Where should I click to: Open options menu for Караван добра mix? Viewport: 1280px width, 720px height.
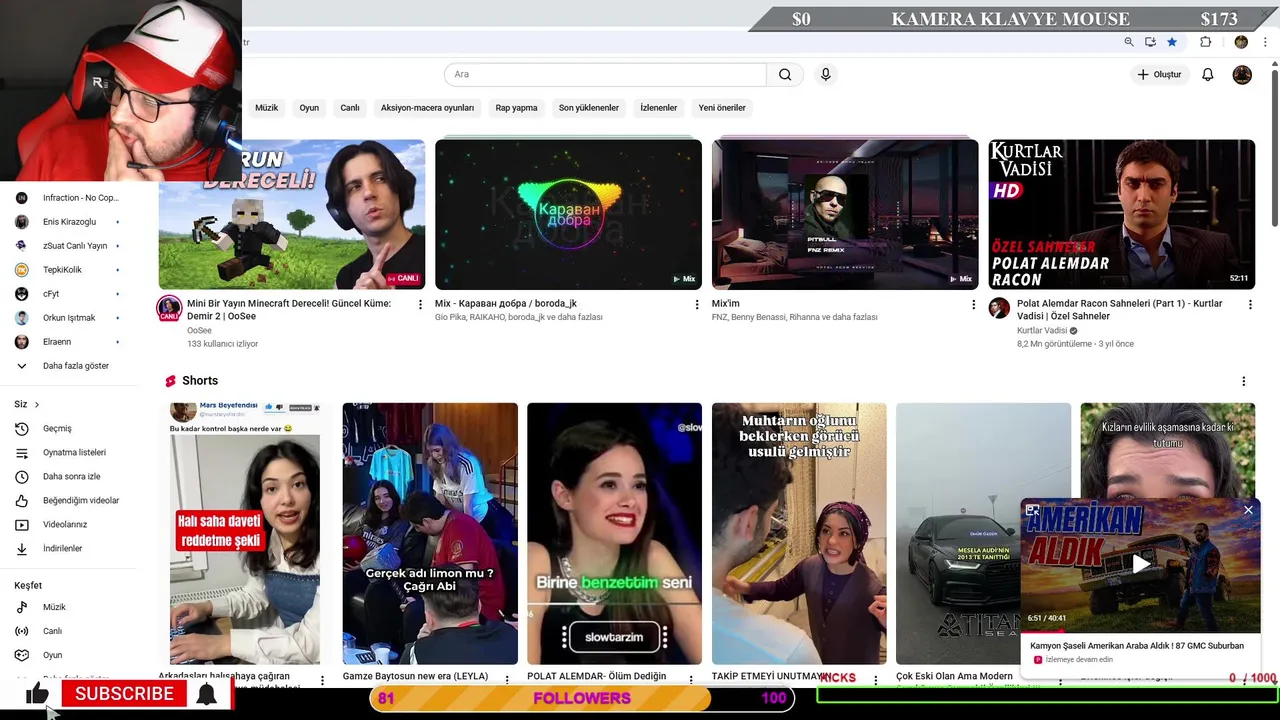697,304
